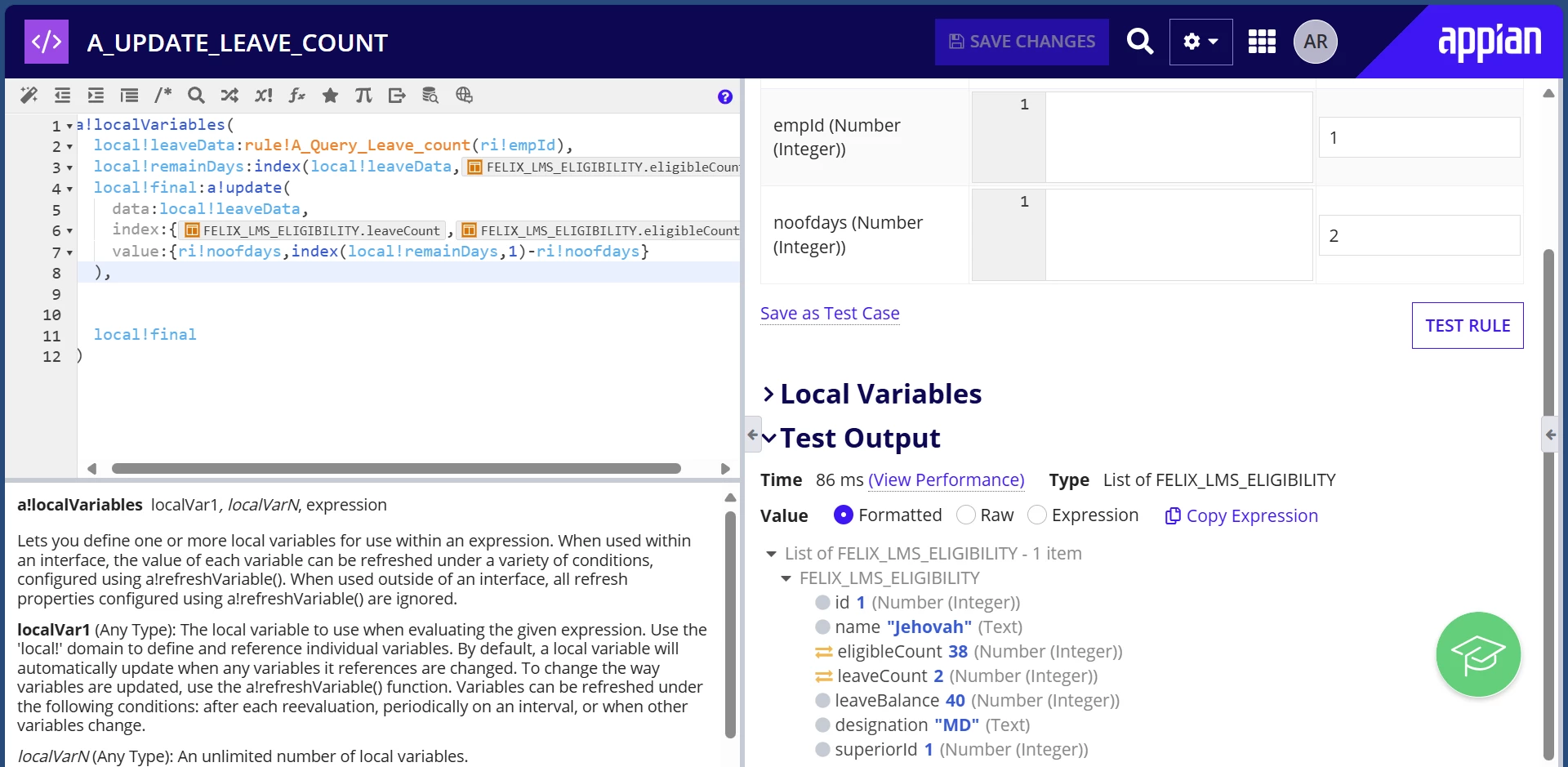Fold code at line 2 arrow
The image size is (1568, 767).
tap(69, 147)
